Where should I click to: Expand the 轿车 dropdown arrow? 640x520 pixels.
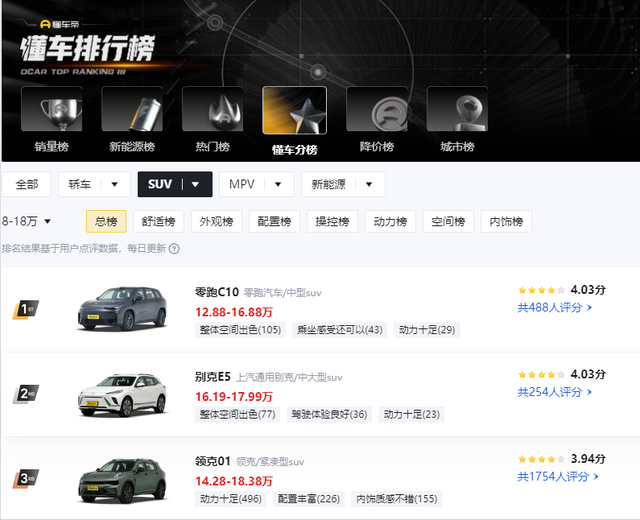[115, 184]
